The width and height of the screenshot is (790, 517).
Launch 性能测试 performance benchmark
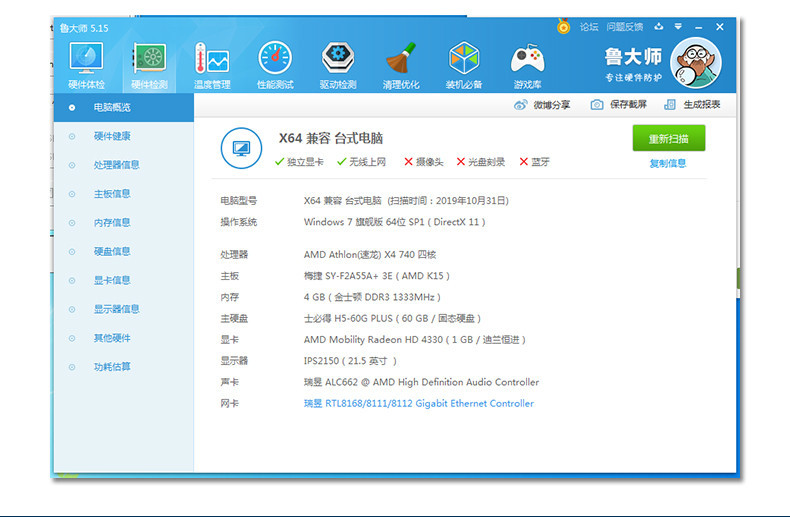click(x=275, y=66)
